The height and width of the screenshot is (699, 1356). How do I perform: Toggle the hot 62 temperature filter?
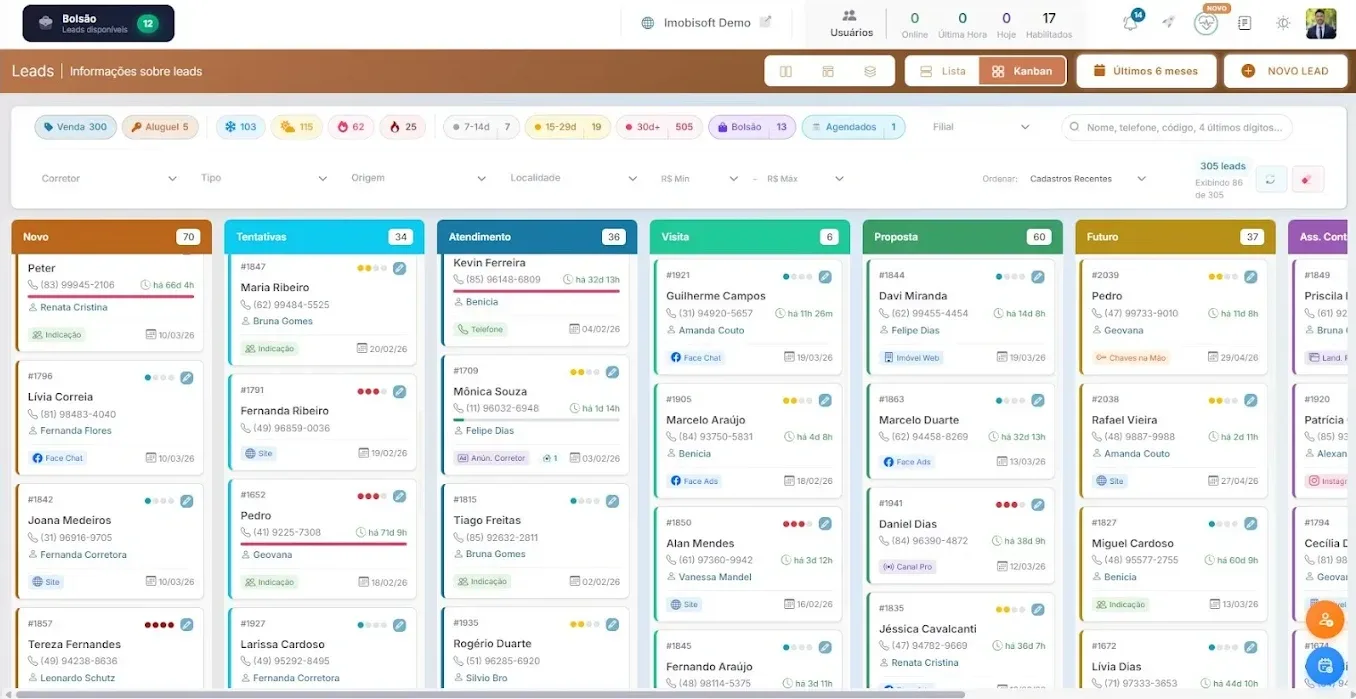point(351,127)
